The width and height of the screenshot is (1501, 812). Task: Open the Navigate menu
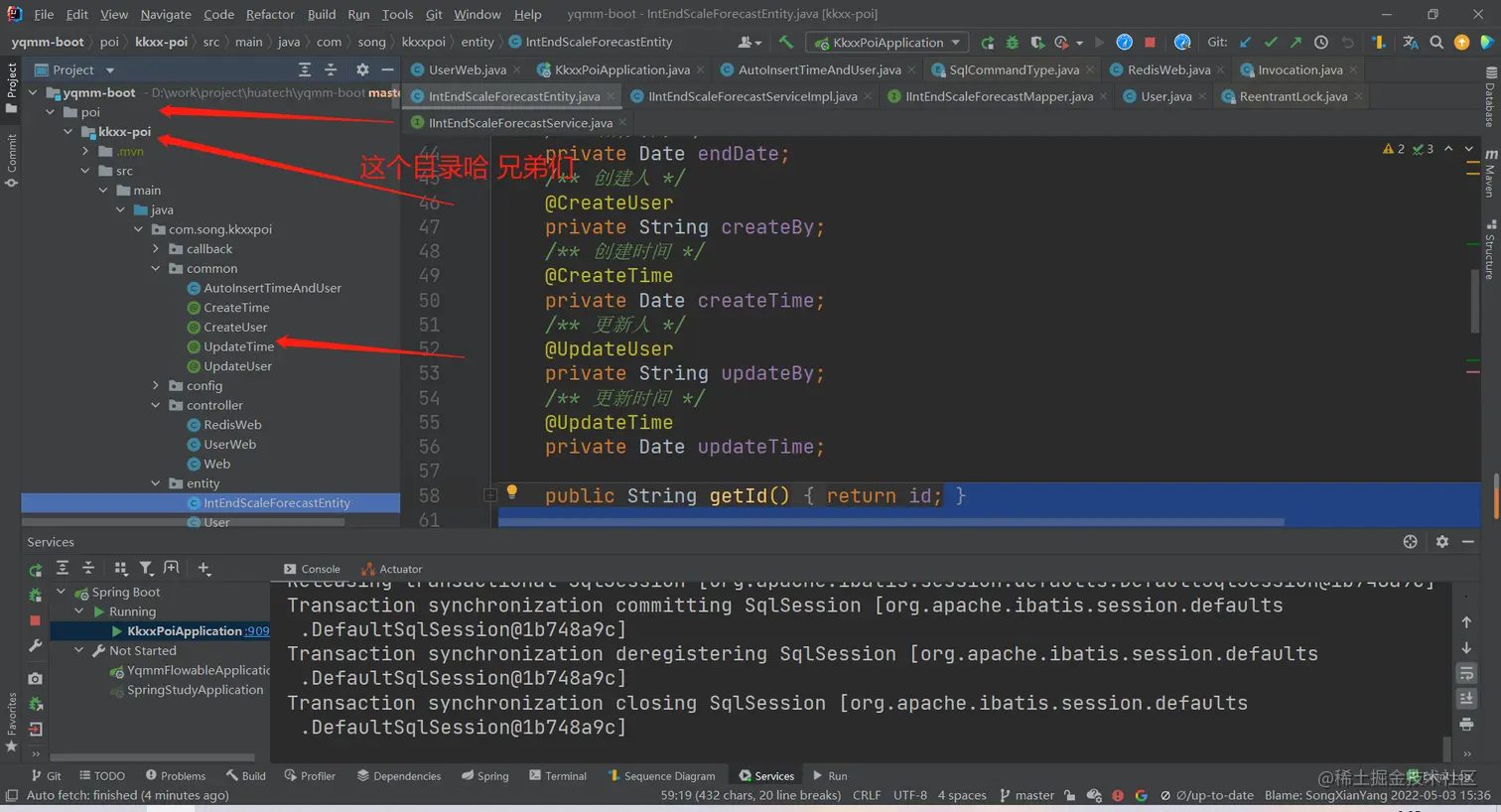click(166, 14)
